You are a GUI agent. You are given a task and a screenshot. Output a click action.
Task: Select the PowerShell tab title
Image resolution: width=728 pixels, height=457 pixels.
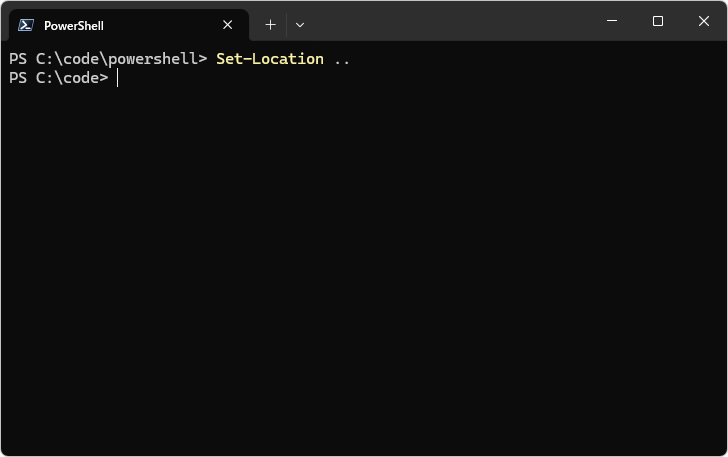coord(74,25)
